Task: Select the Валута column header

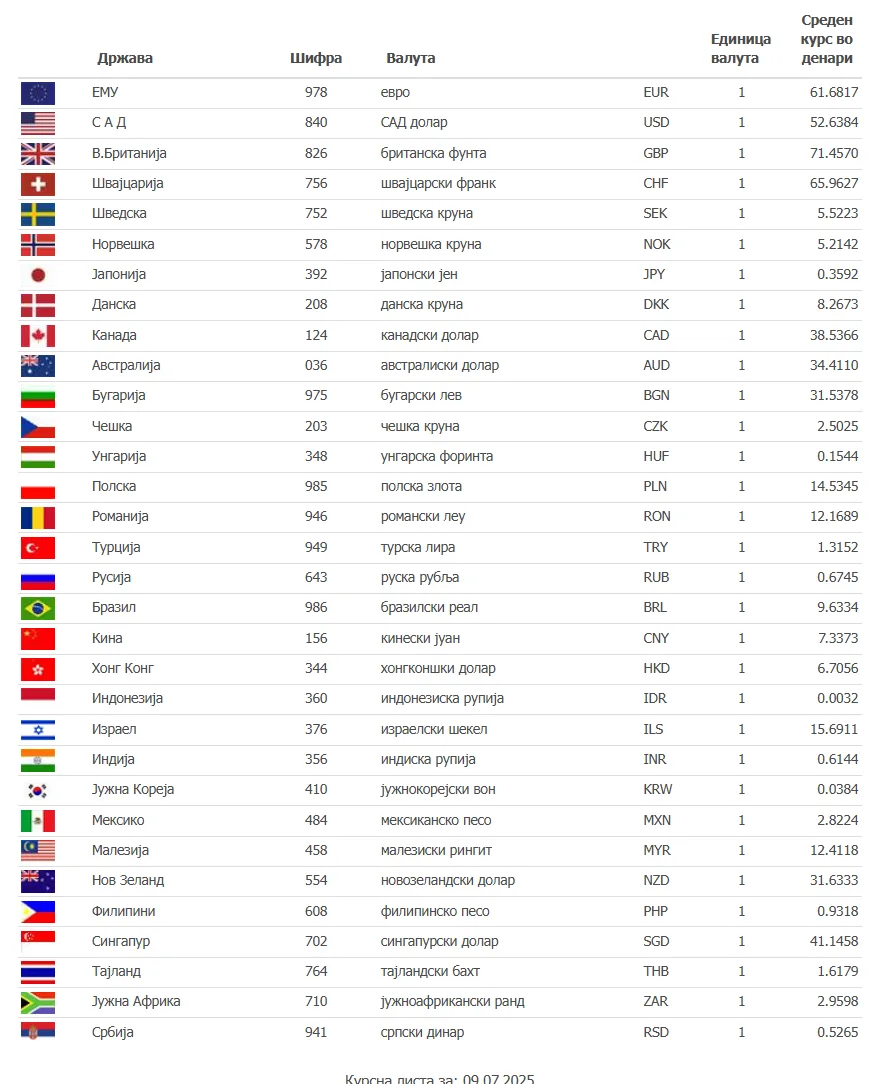Action: (x=411, y=58)
